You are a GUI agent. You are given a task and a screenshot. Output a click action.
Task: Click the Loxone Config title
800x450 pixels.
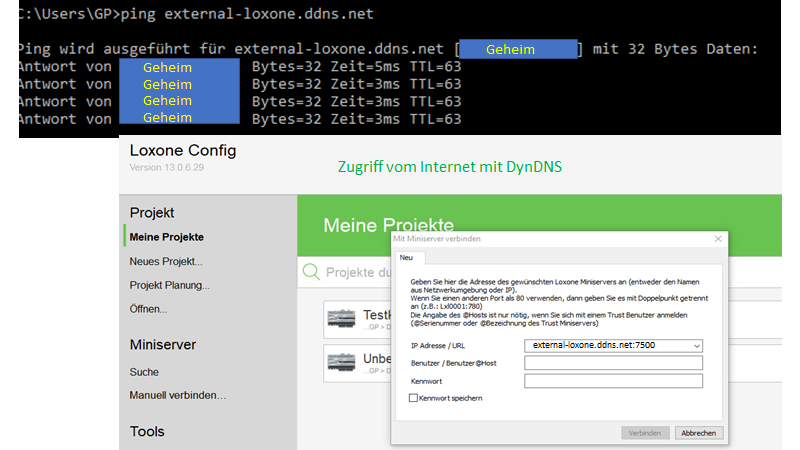183,151
